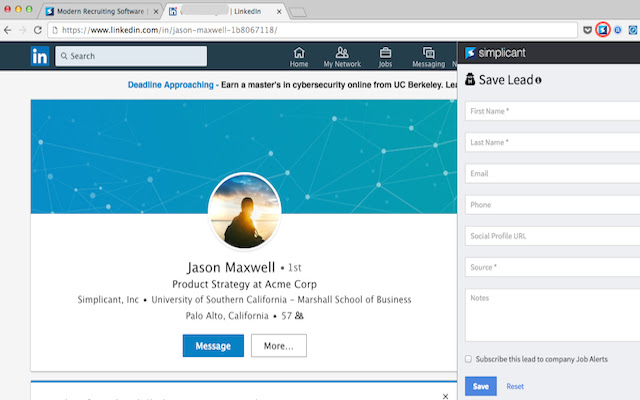Click the Message button on profile

tap(213, 346)
